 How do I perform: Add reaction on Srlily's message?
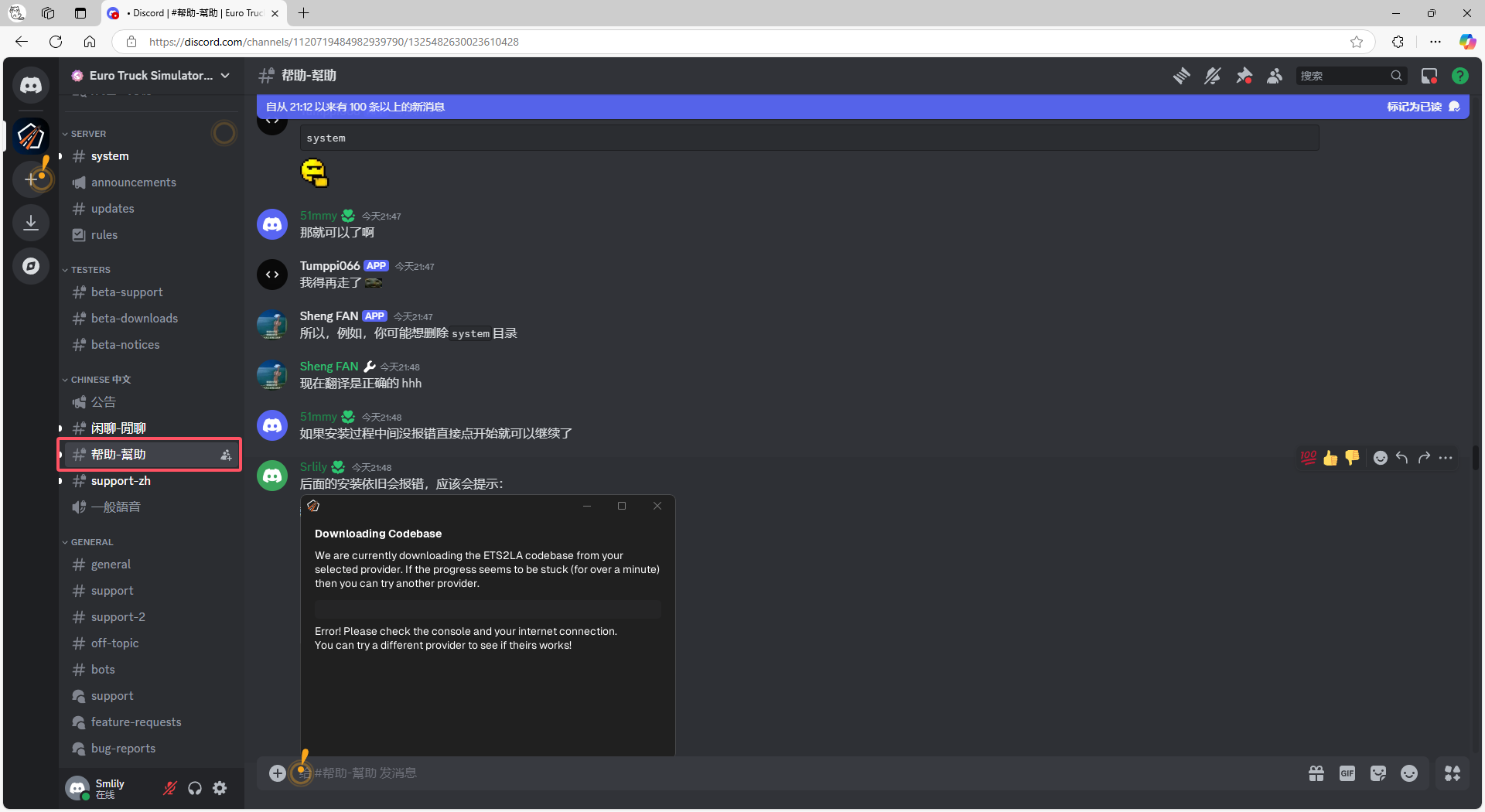(1381, 458)
